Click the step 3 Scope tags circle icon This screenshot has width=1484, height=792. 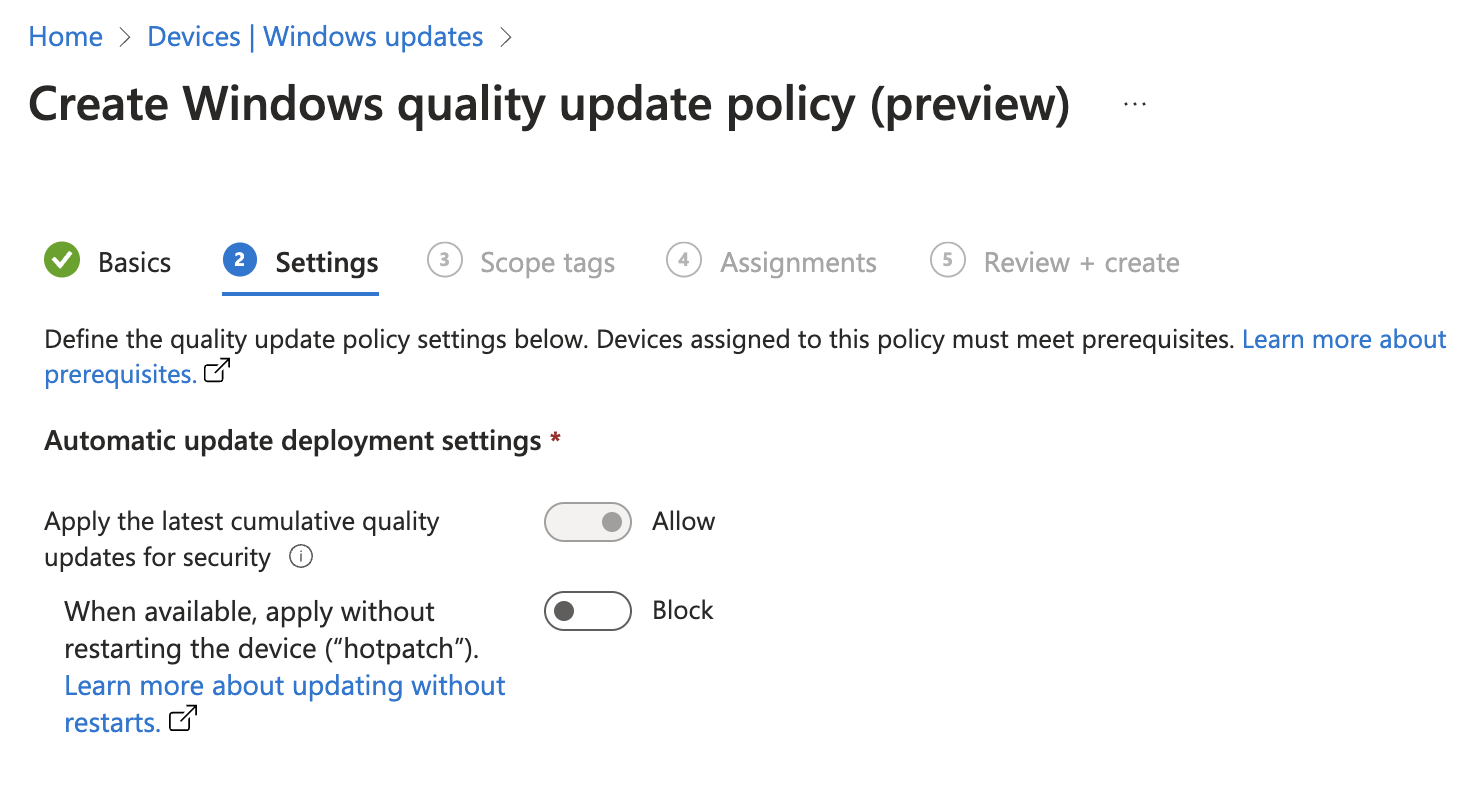pyautogui.click(x=444, y=261)
